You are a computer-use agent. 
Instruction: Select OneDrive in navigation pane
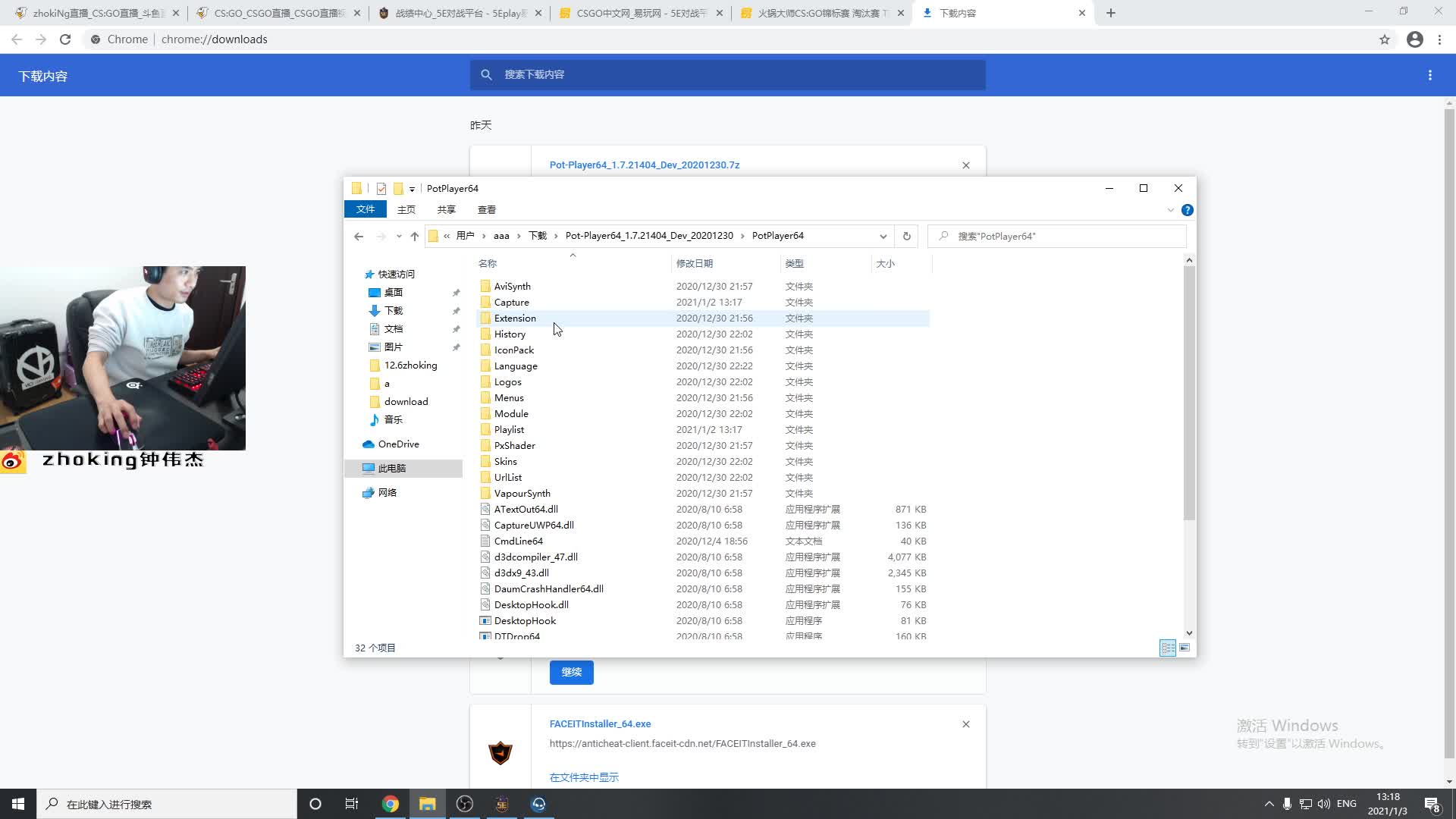398,444
